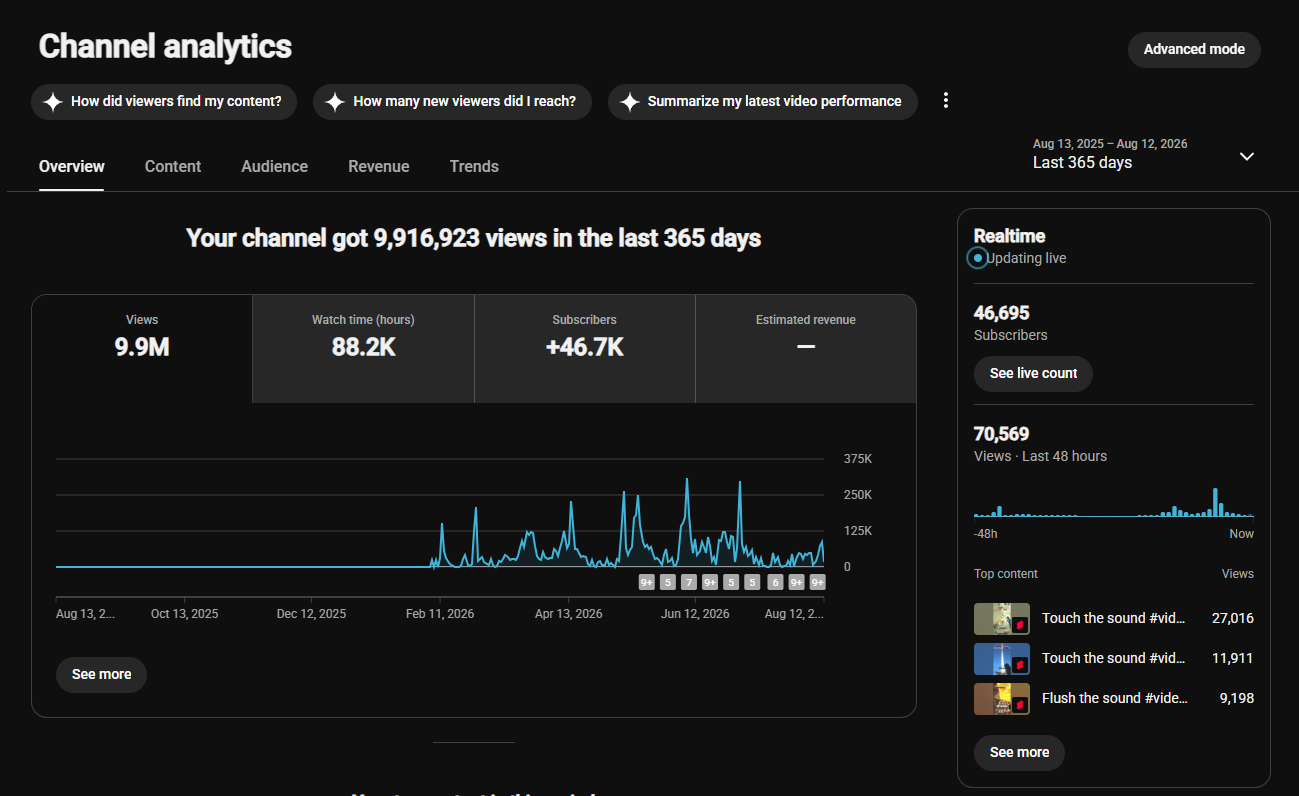1299x796 pixels.
Task: Click the live-updating dot indicator under Realtime
Action: [978, 258]
